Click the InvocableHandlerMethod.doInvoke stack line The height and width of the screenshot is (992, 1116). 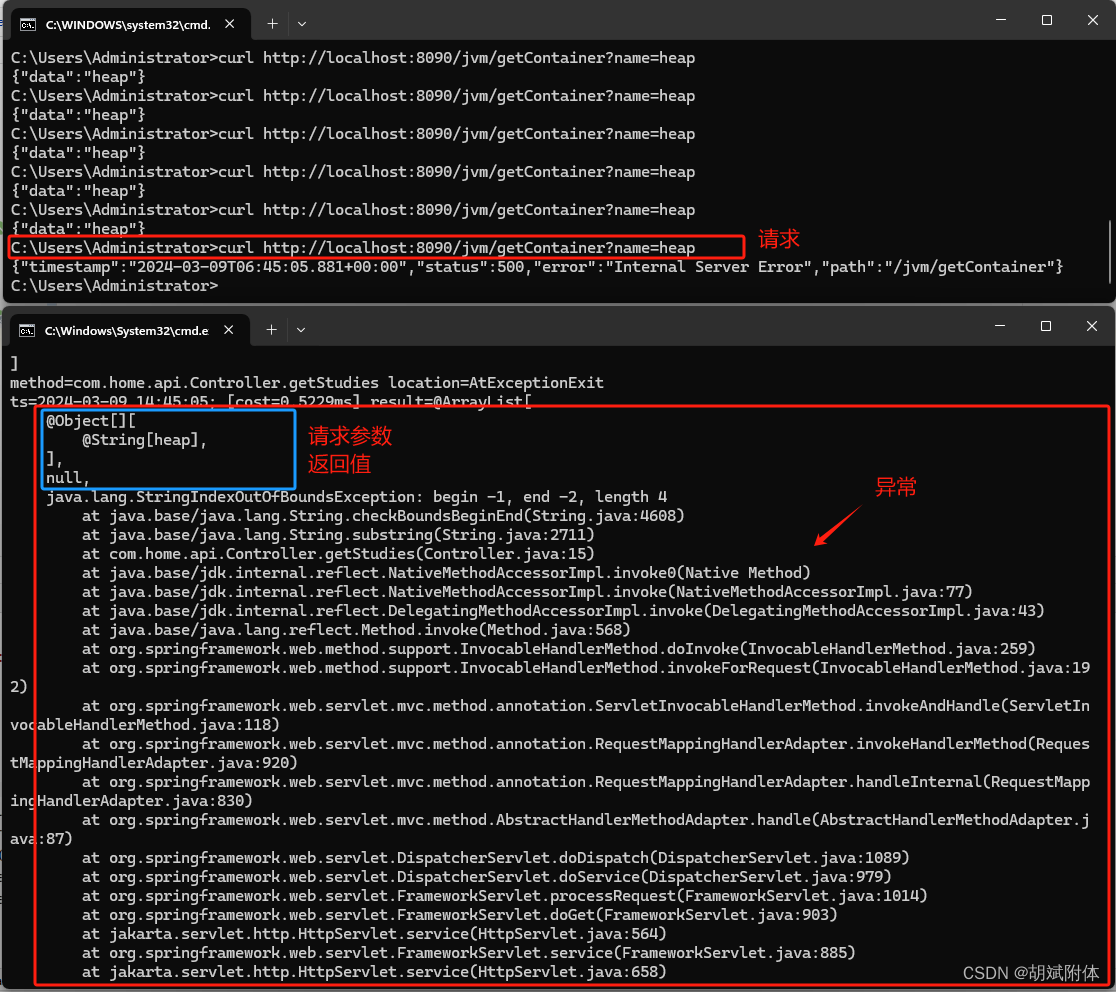tap(558, 649)
